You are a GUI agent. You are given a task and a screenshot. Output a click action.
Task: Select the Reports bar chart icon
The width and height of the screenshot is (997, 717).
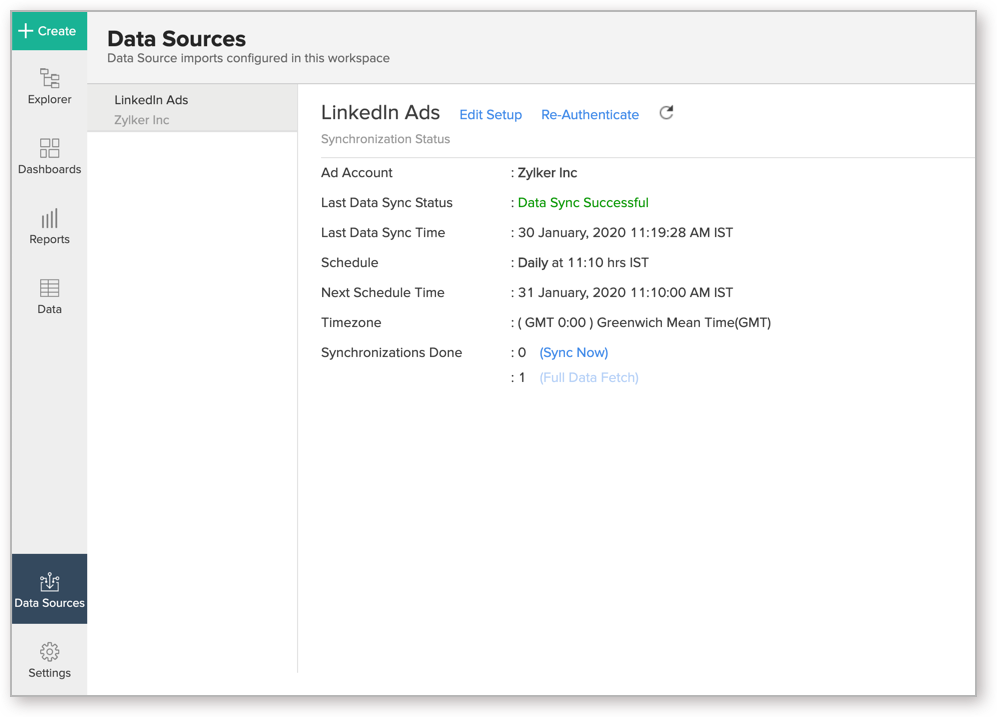(50, 219)
